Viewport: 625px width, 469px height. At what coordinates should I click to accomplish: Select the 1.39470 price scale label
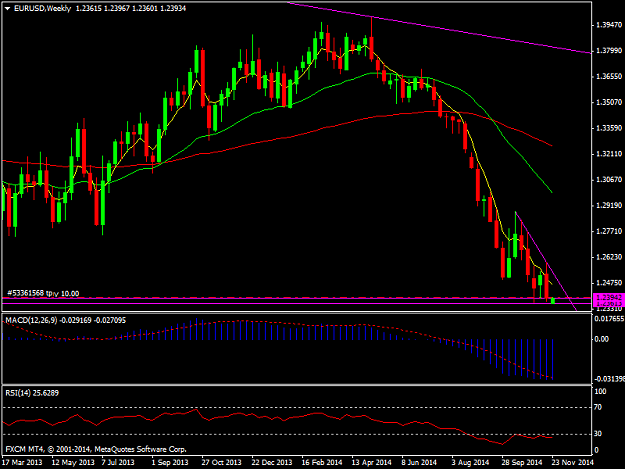click(608, 25)
